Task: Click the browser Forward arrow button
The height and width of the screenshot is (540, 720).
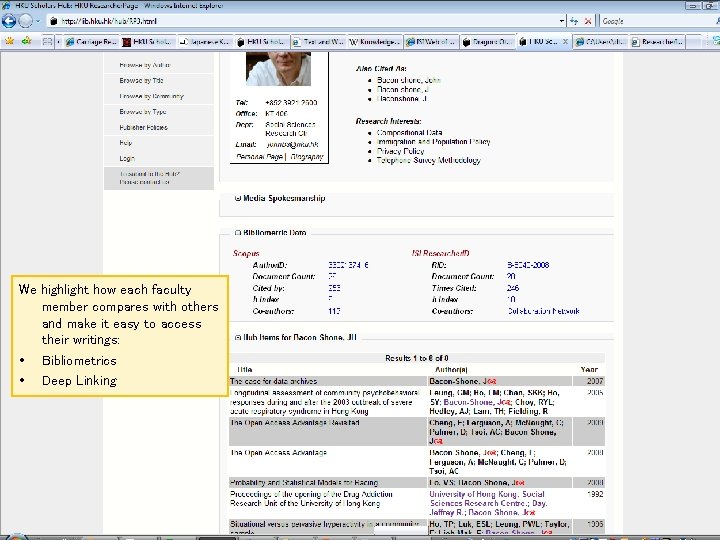Action: tap(26, 21)
